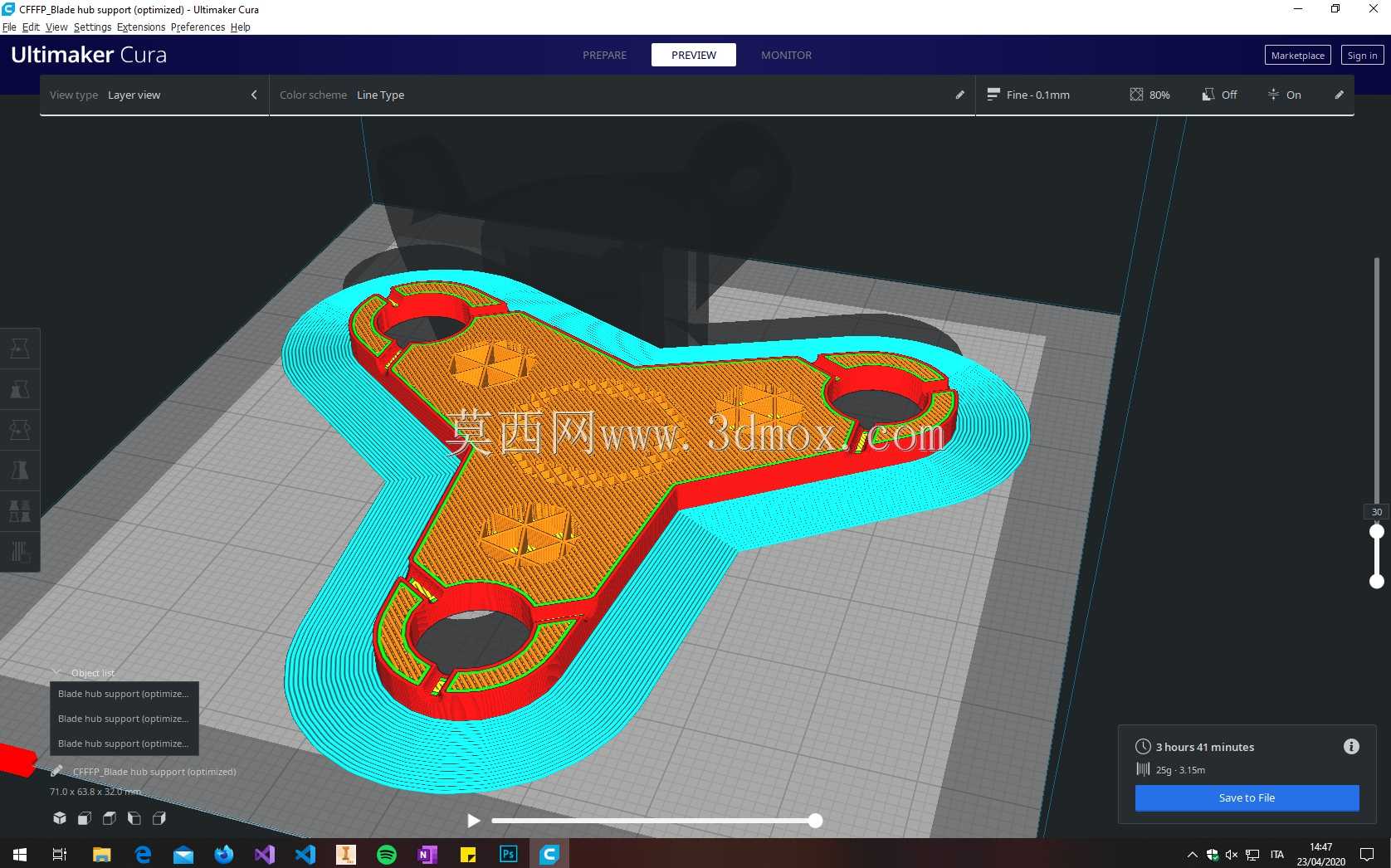This screenshot has width=1391, height=868.
Task: Click the lower layer slider handle
Action: pos(1377,582)
